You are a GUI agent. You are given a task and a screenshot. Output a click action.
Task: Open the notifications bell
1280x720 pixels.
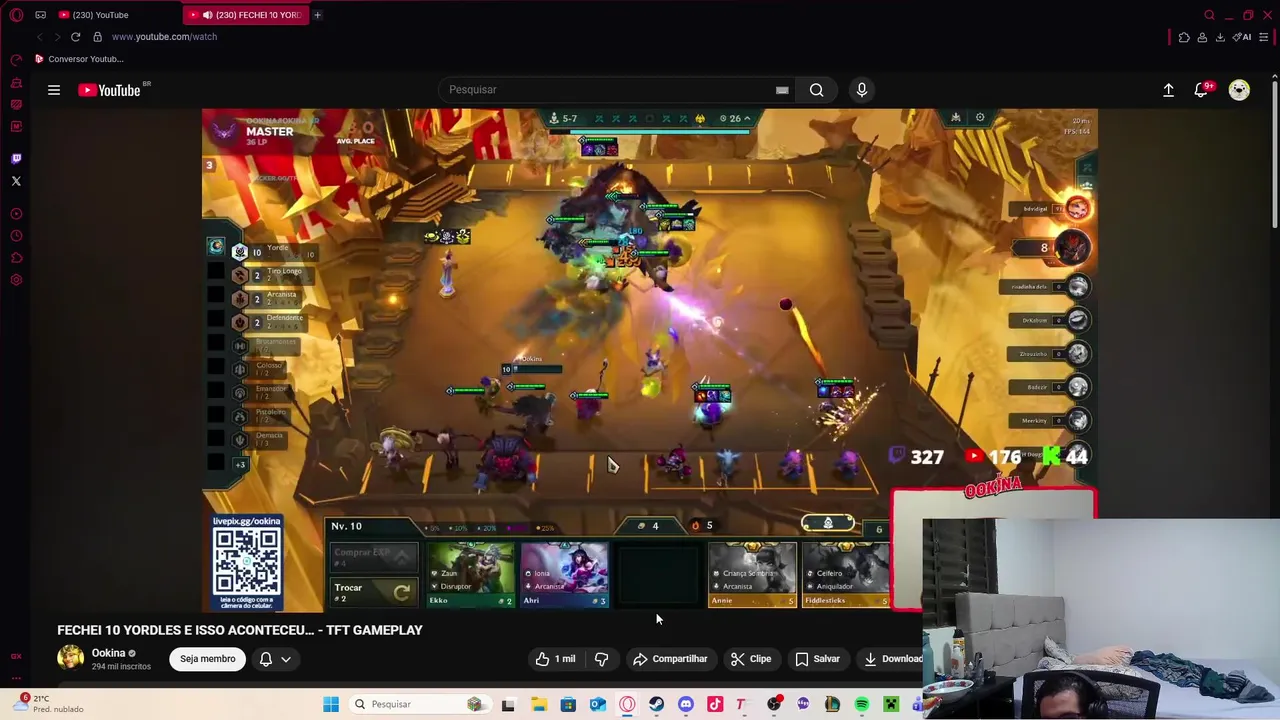(1203, 90)
